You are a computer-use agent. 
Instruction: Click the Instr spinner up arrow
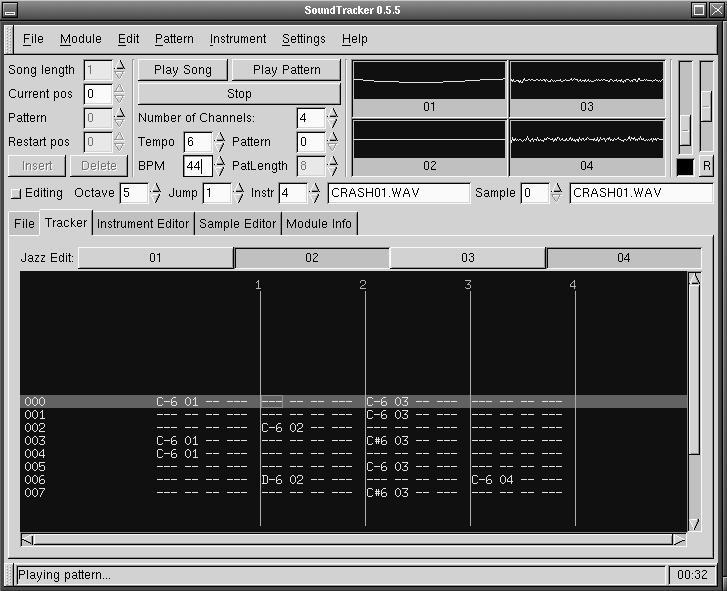pos(316,188)
